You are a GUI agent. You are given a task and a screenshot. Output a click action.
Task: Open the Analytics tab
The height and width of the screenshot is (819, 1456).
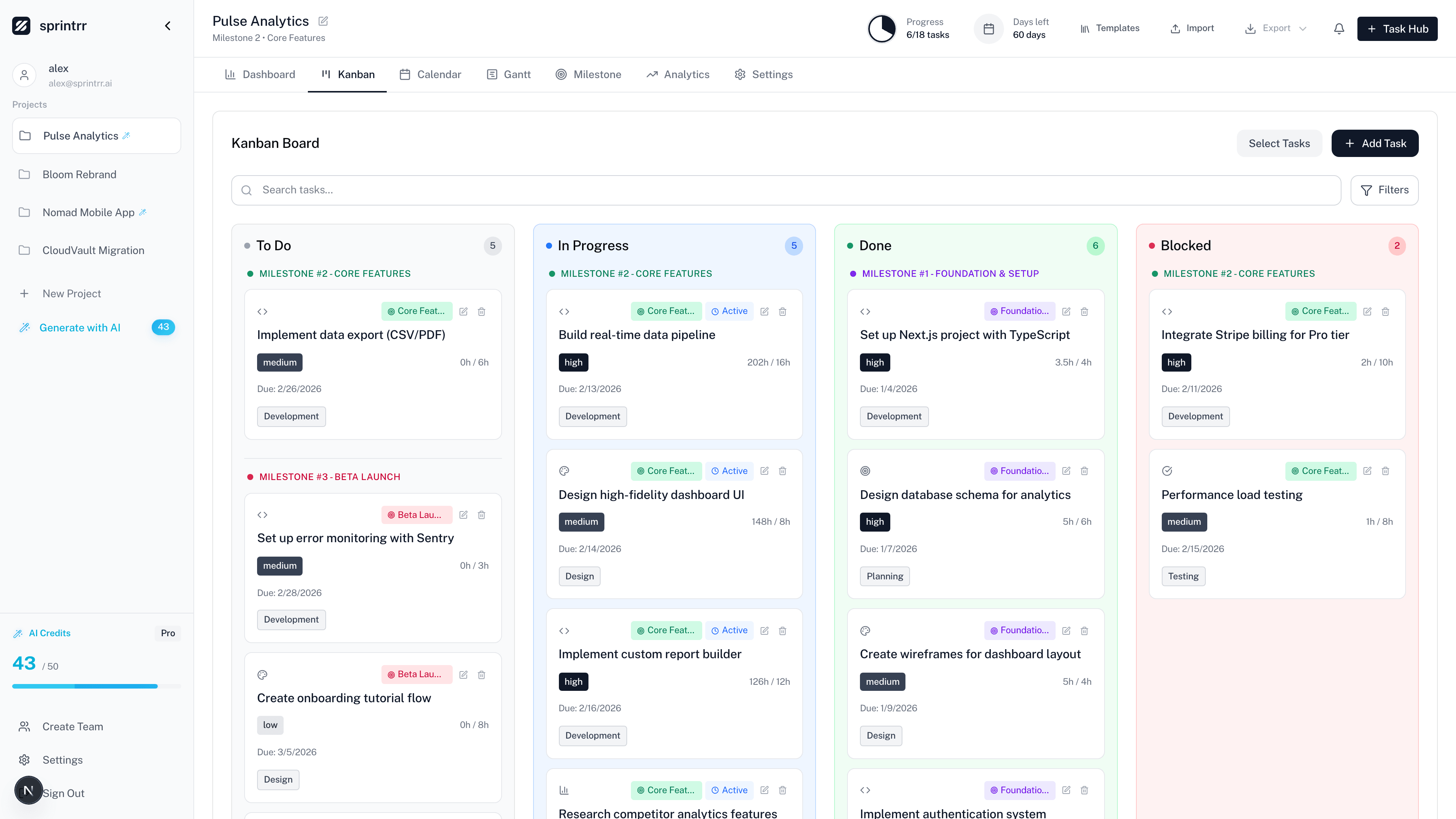pos(678,74)
